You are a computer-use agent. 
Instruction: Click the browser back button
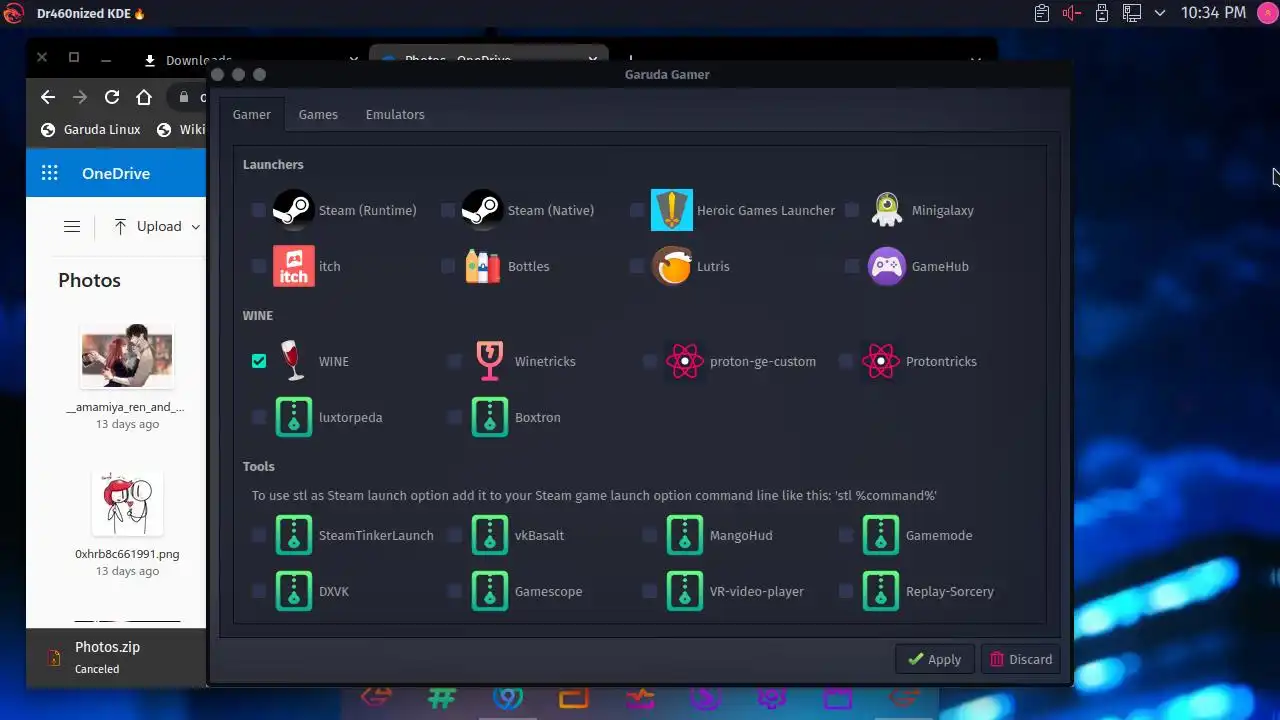click(48, 97)
